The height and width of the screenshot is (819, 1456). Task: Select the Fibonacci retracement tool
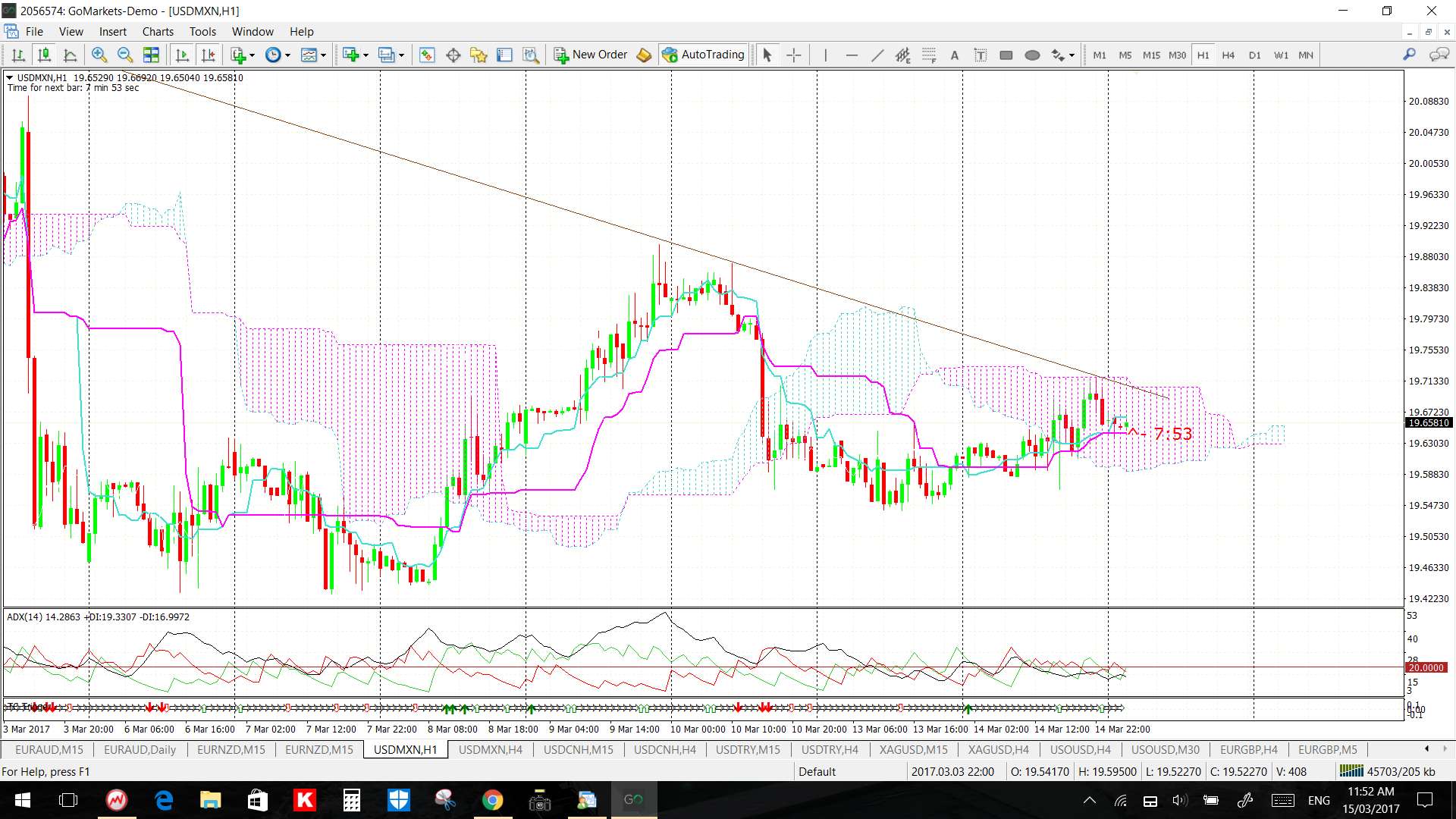tap(929, 55)
